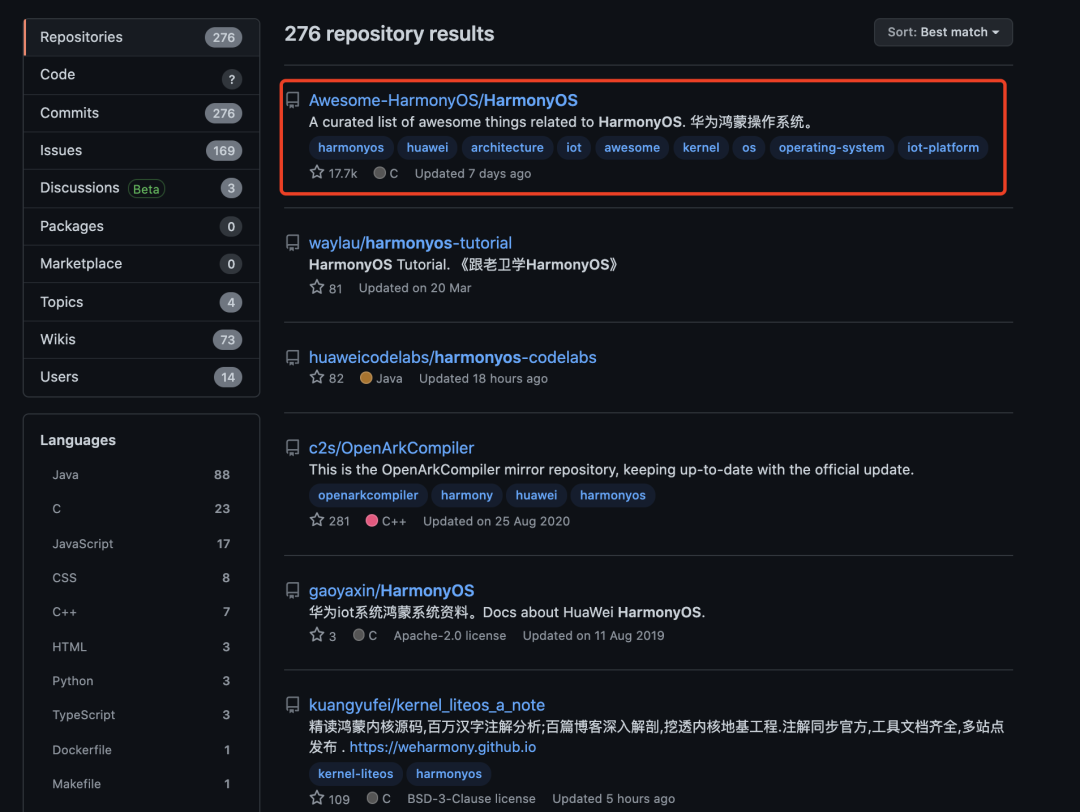Click the question mark badge next to Code
1080x812 pixels.
pos(231,79)
